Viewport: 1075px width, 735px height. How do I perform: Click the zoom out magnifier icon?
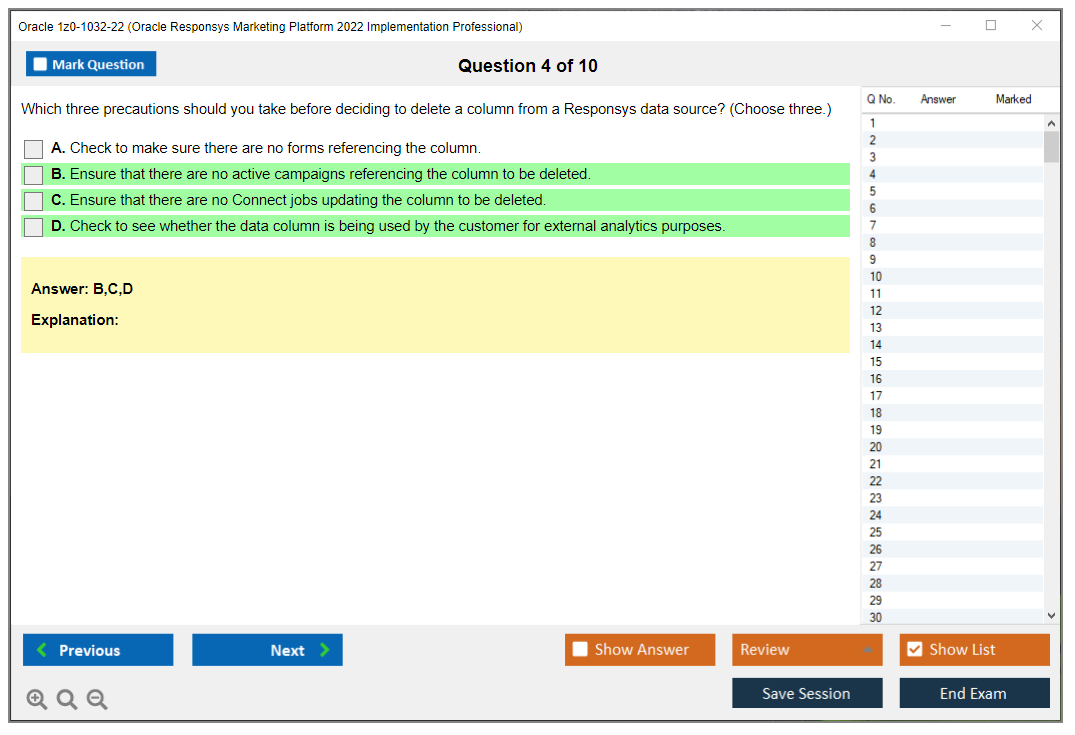tap(96, 699)
